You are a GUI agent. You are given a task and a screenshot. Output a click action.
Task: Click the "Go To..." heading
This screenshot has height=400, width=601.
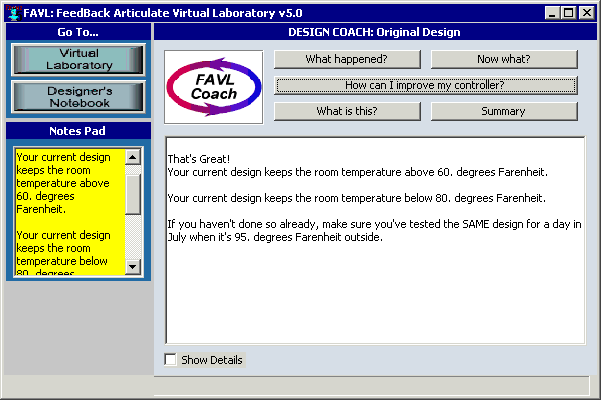coord(78,32)
